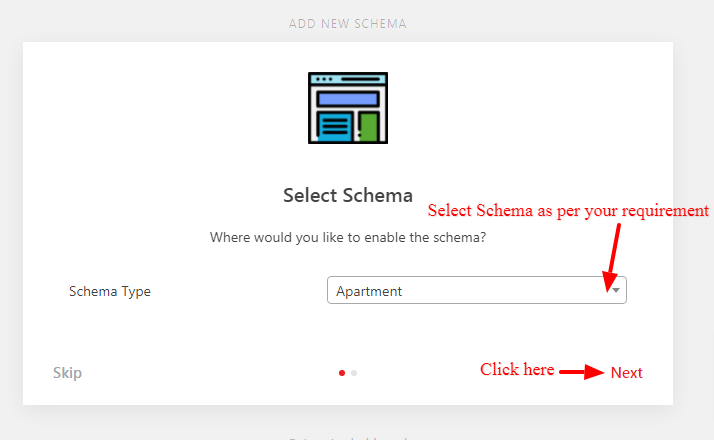Click Next to continue
714x440 pixels.
tap(627, 373)
